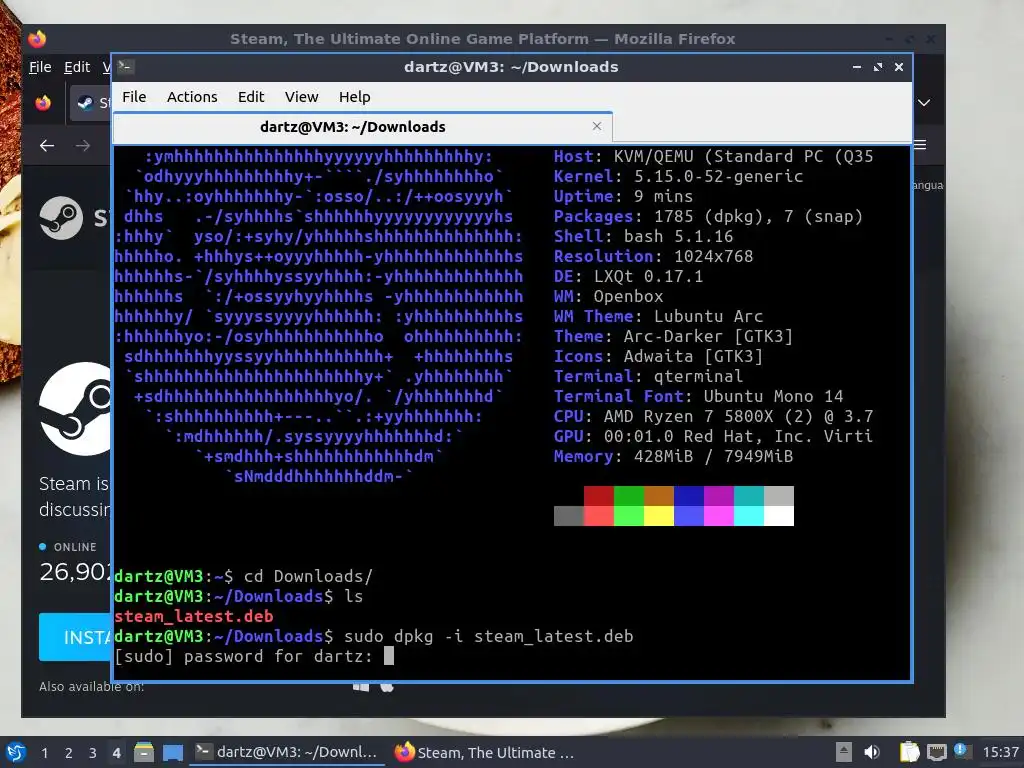Click the Apple icon under Also available on
Image resolution: width=1024 pixels, height=768 pixels.
coord(387,686)
